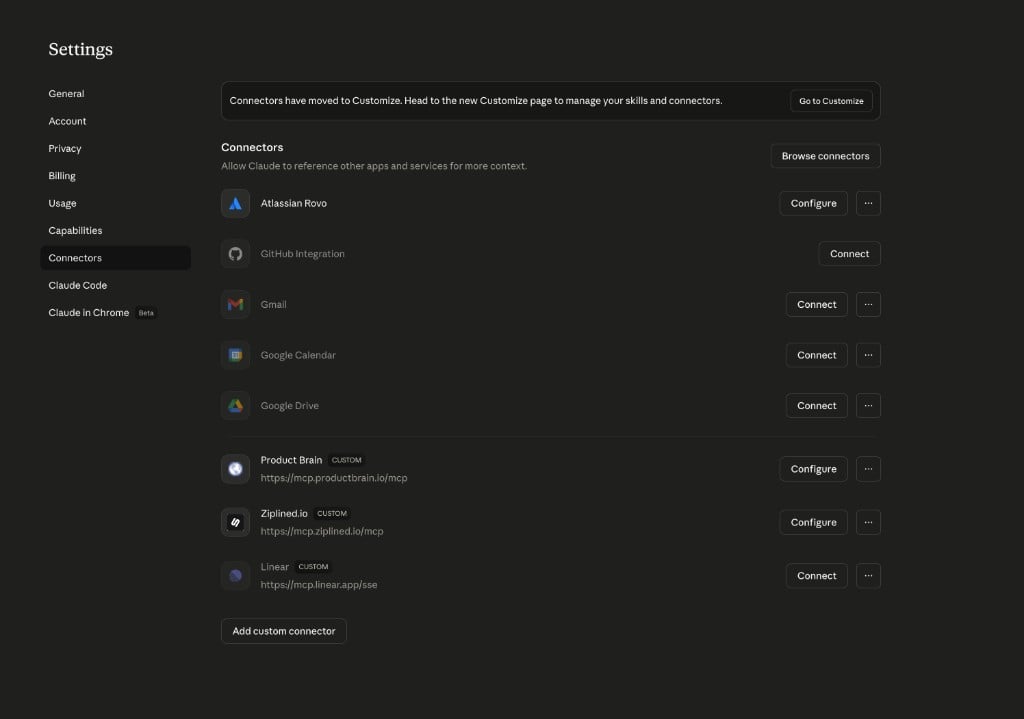The width and height of the screenshot is (1024, 719).
Task: Click the Google Drive triangle icon
Action: (x=235, y=406)
